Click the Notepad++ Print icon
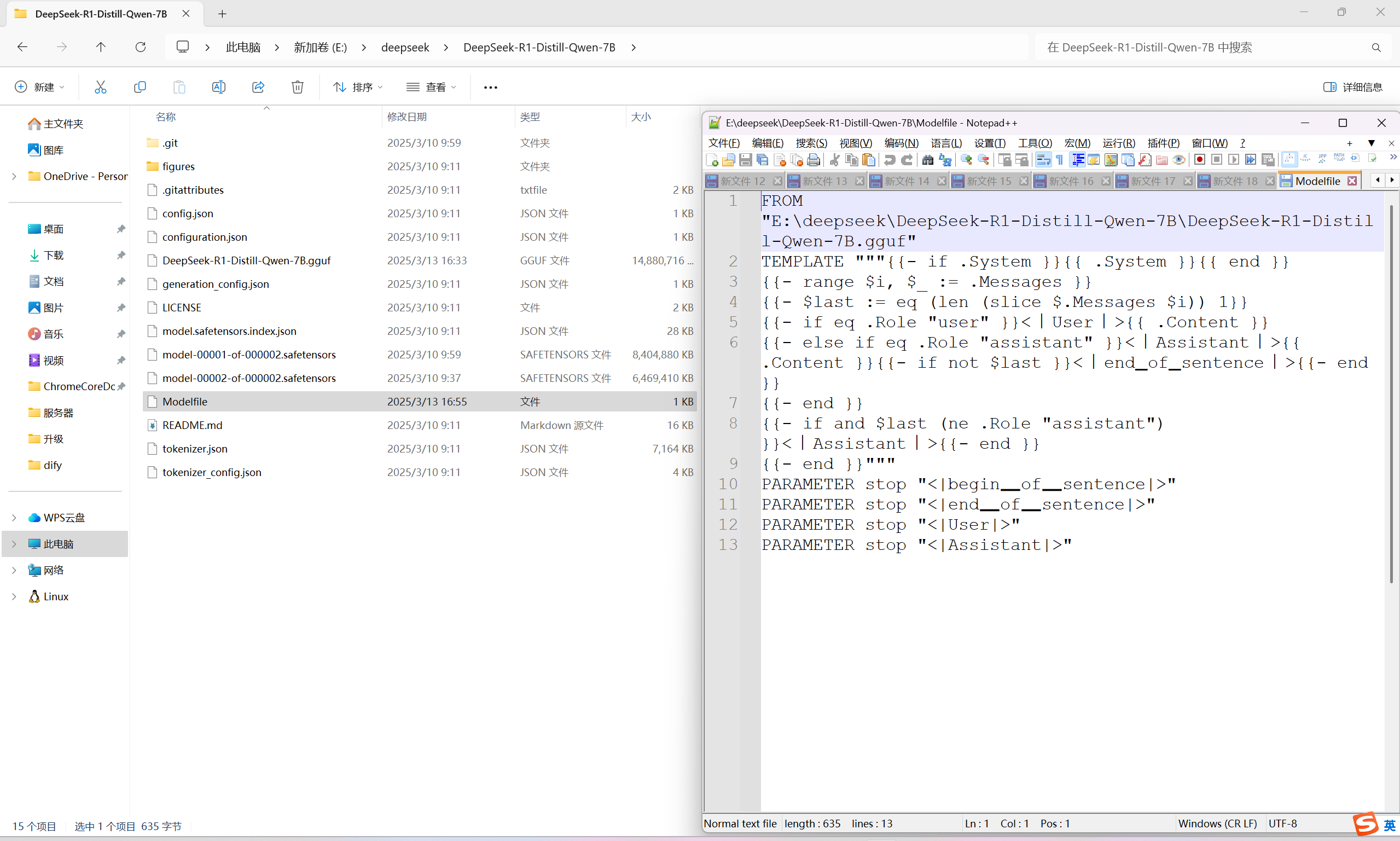This screenshot has width=1400, height=841. click(814, 160)
